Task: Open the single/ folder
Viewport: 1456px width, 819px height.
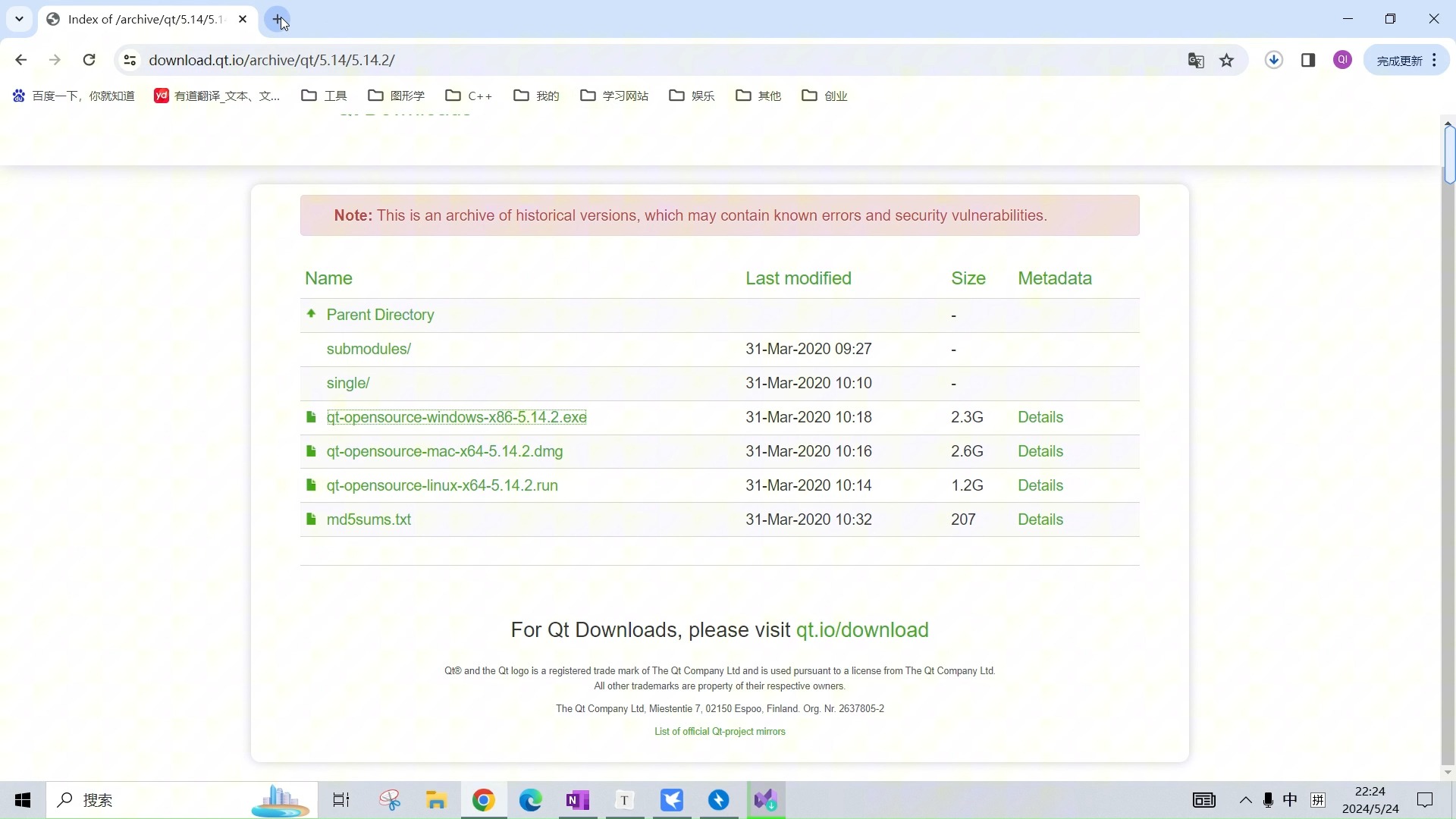Action: [x=348, y=383]
